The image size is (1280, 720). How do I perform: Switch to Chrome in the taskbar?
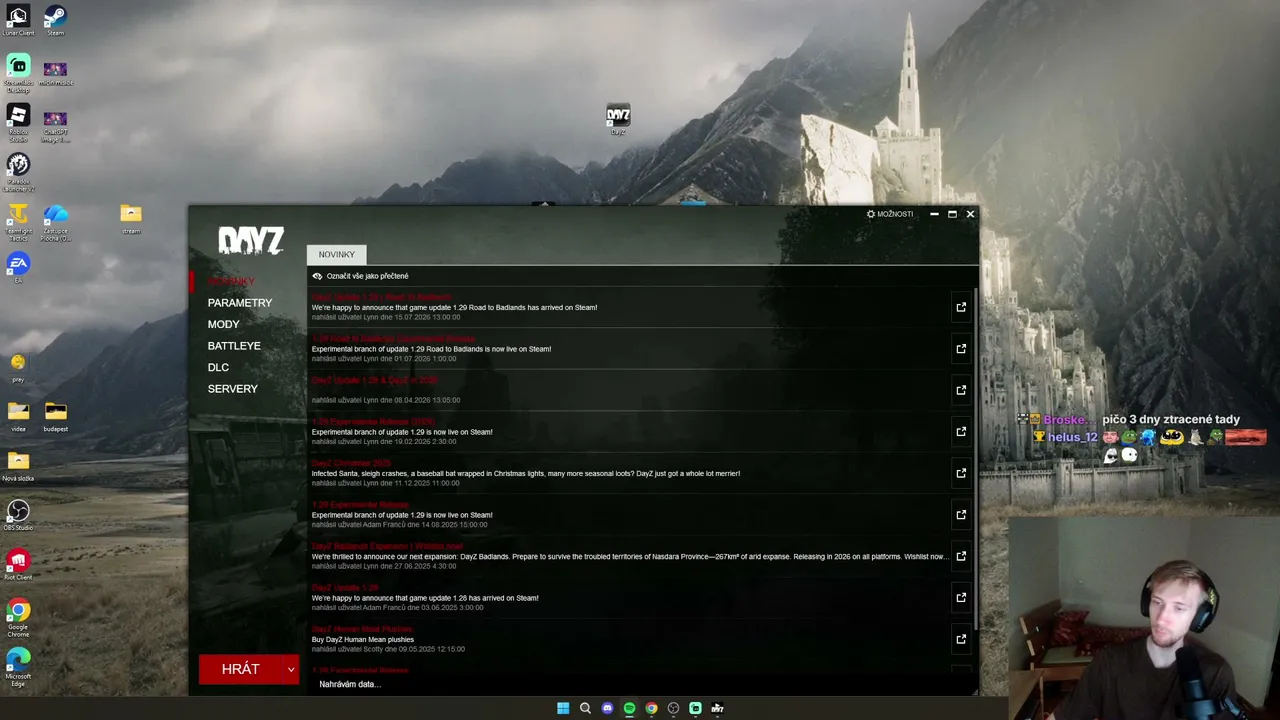tap(651, 708)
